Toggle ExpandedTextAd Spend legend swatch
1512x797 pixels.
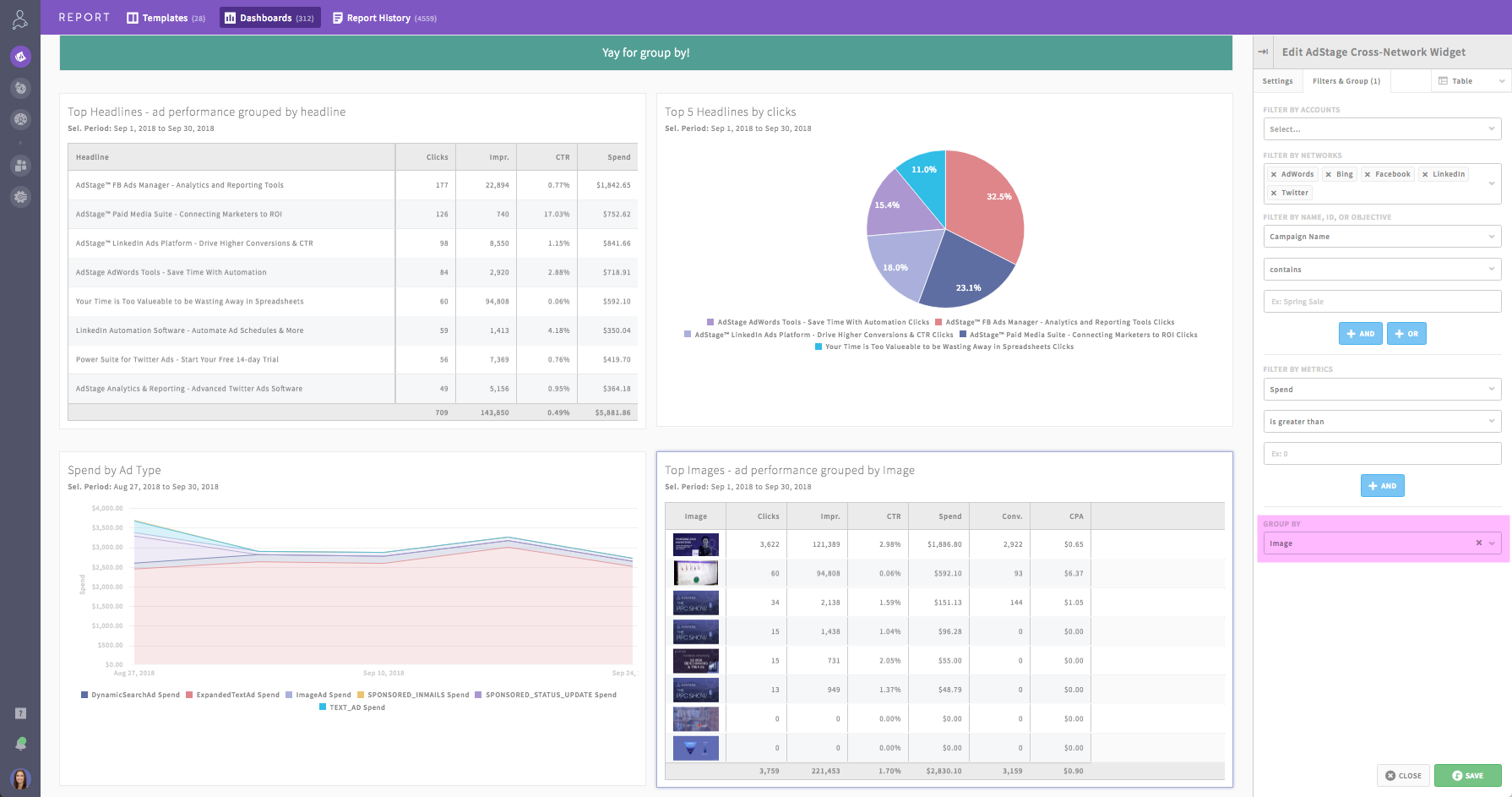pyautogui.click(x=189, y=695)
